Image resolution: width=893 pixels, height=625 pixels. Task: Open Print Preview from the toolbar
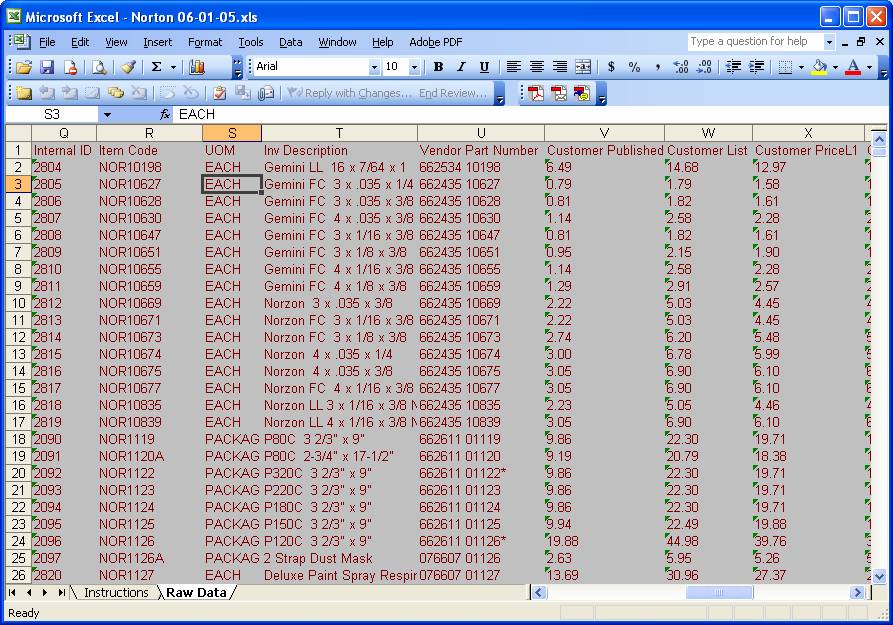pyautogui.click(x=99, y=67)
